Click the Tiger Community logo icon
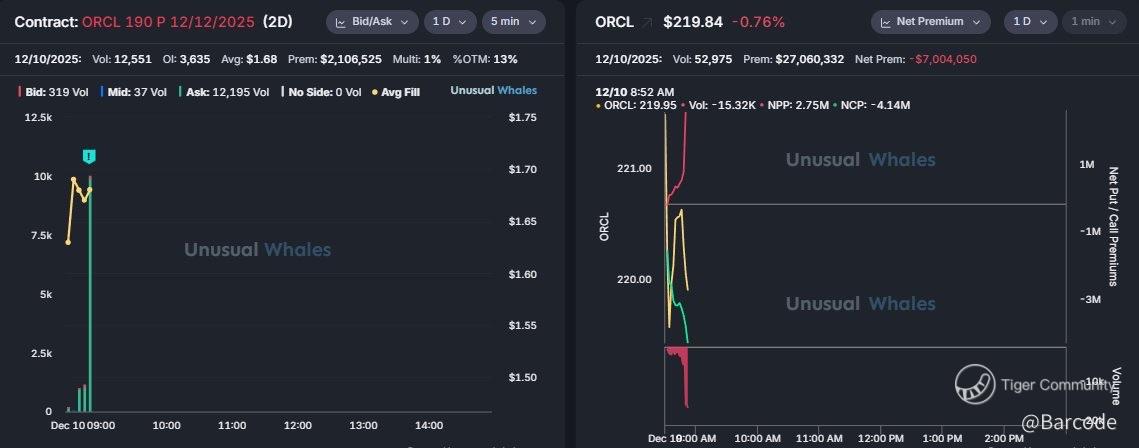 (975, 384)
